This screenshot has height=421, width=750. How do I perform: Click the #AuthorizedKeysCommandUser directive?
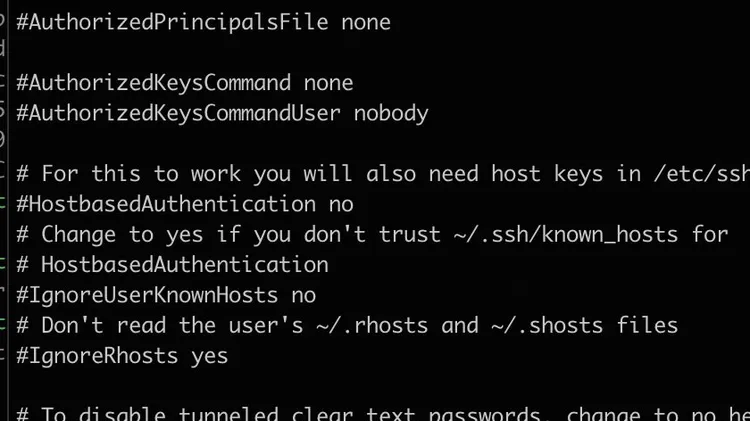click(178, 113)
